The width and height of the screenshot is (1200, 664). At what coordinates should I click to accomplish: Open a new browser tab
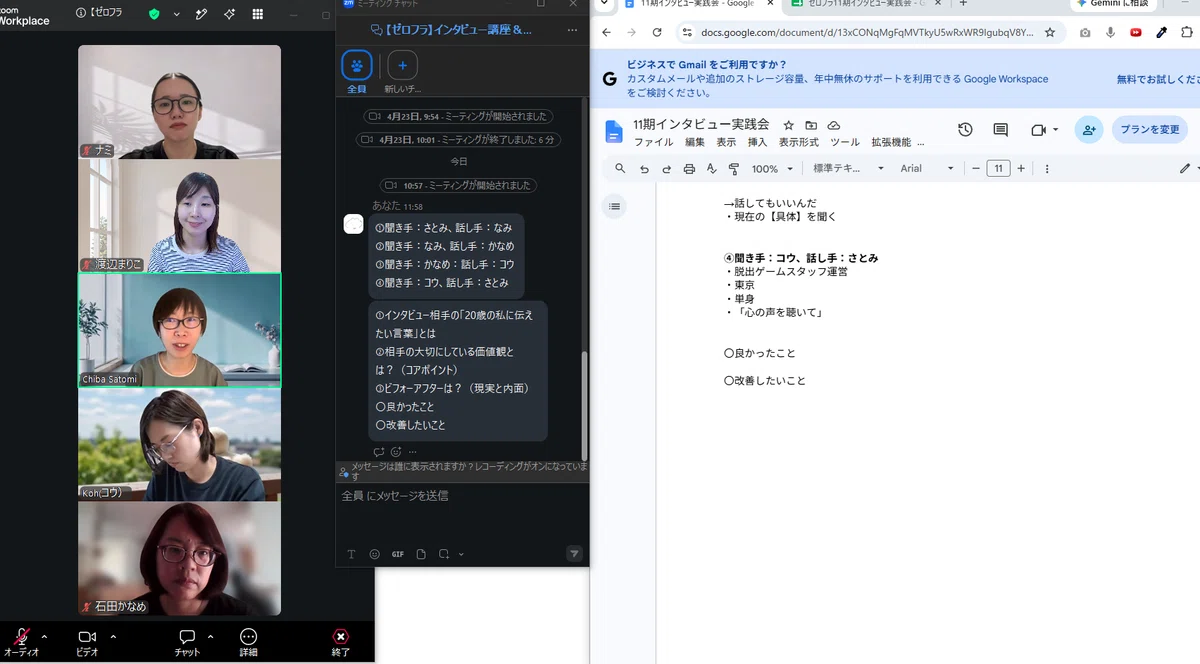point(963,4)
